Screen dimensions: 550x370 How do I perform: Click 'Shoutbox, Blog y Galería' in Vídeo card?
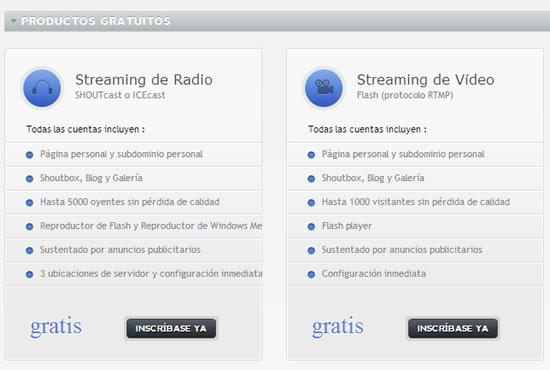[373, 178]
